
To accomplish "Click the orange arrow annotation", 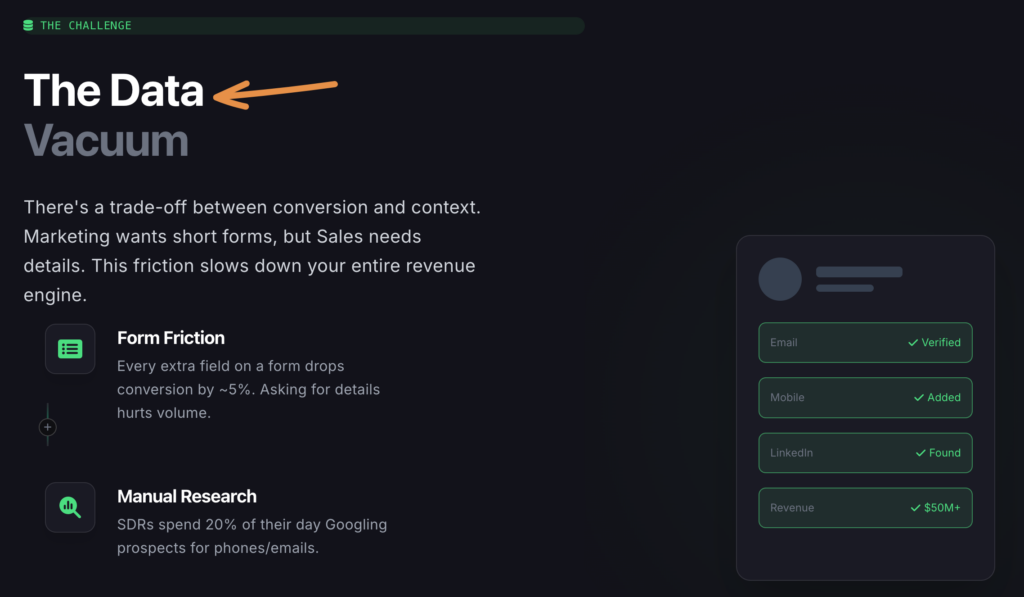I will (x=276, y=92).
